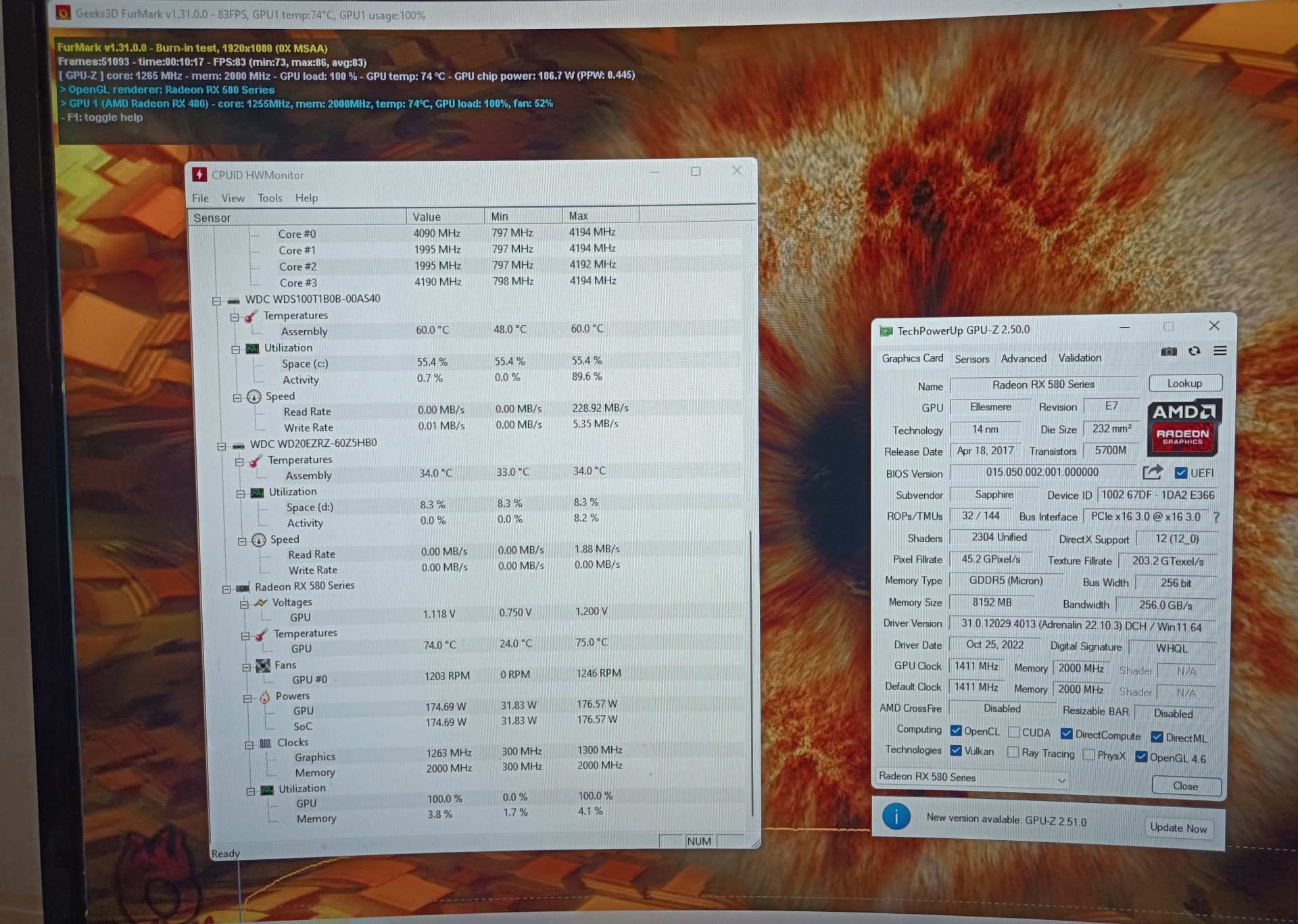Screen dimensions: 1298x924
Task: Click the GPU-Z app icon in its title bar
Action: coord(886,331)
